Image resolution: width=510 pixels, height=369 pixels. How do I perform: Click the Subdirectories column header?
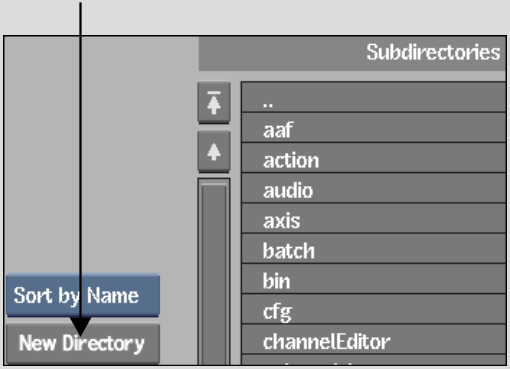point(352,53)
